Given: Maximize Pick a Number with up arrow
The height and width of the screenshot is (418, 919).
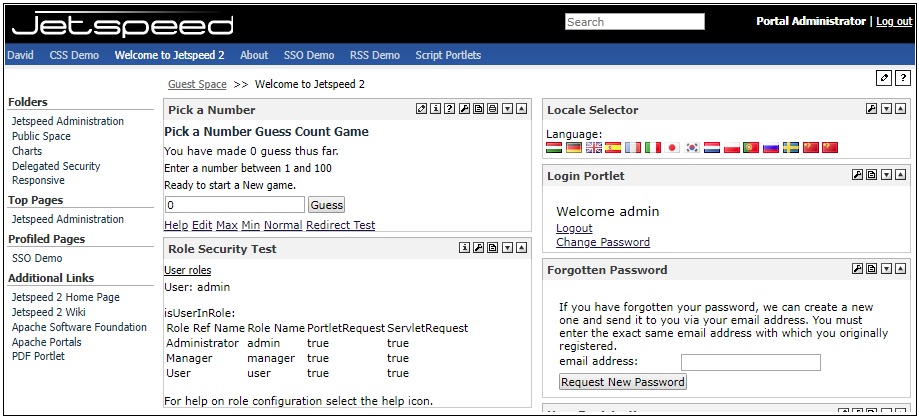Looking at the screenshot, I should point(522,108).
